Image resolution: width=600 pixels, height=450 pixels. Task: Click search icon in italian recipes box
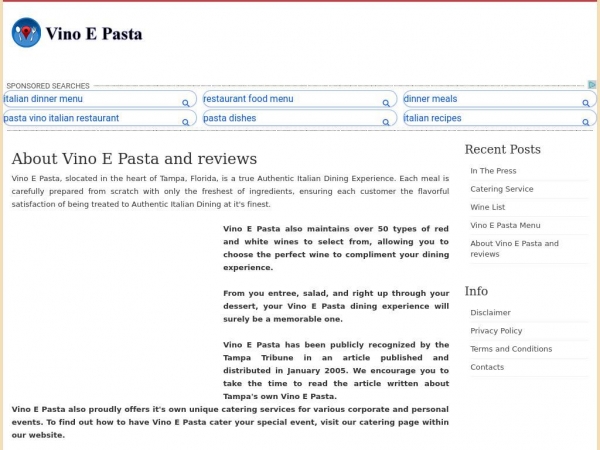[x=585, y=122]
